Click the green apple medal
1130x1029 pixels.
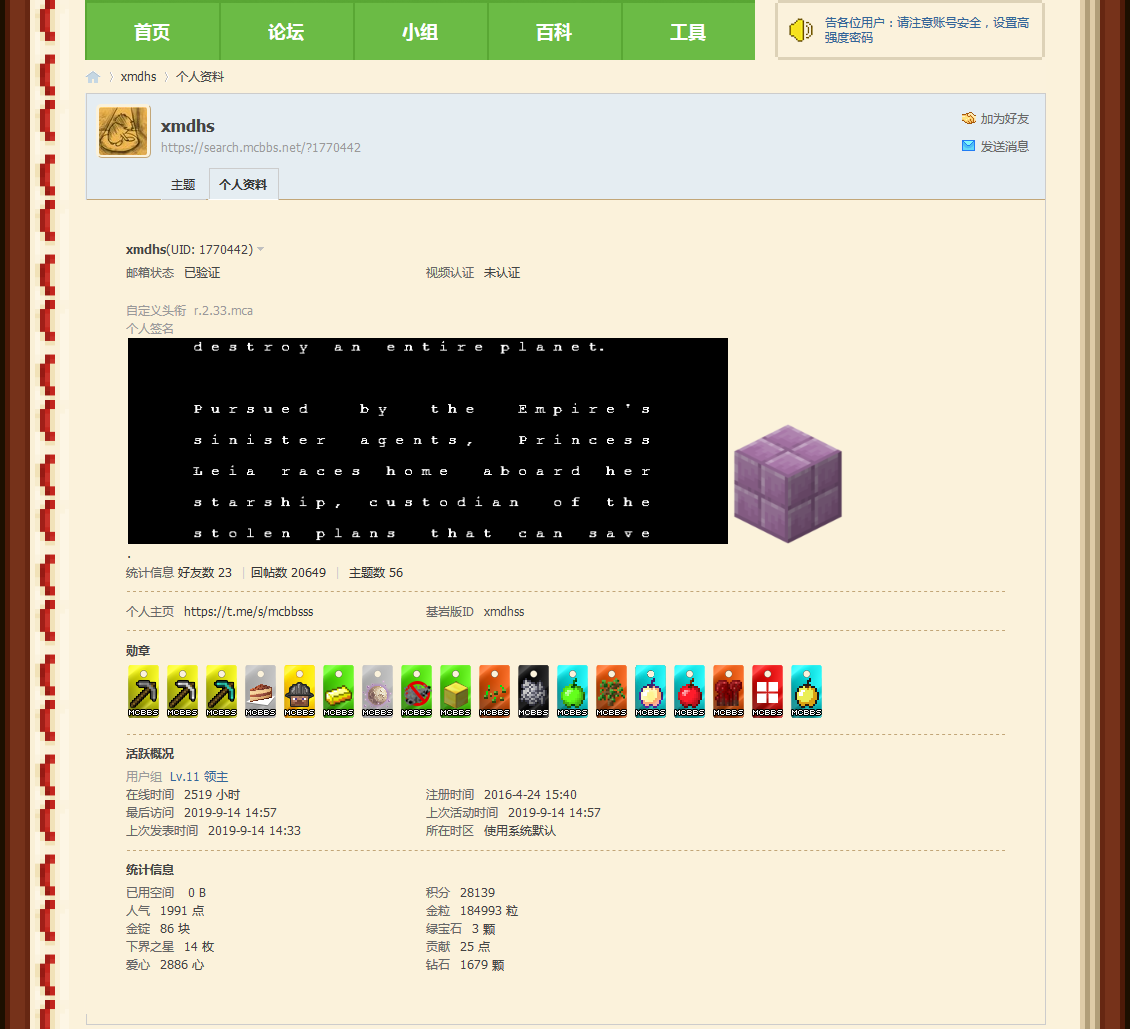[x=572, y=691]
